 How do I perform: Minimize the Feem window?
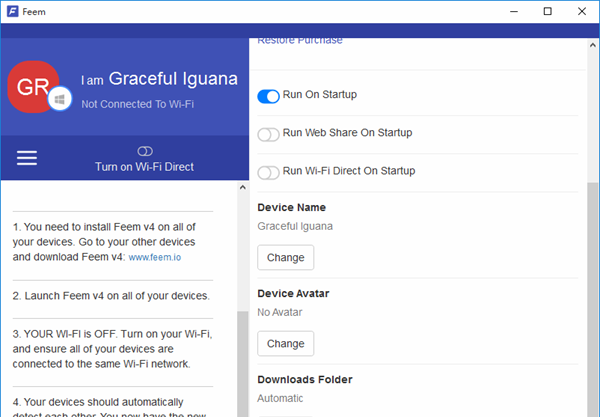(514, 11)
